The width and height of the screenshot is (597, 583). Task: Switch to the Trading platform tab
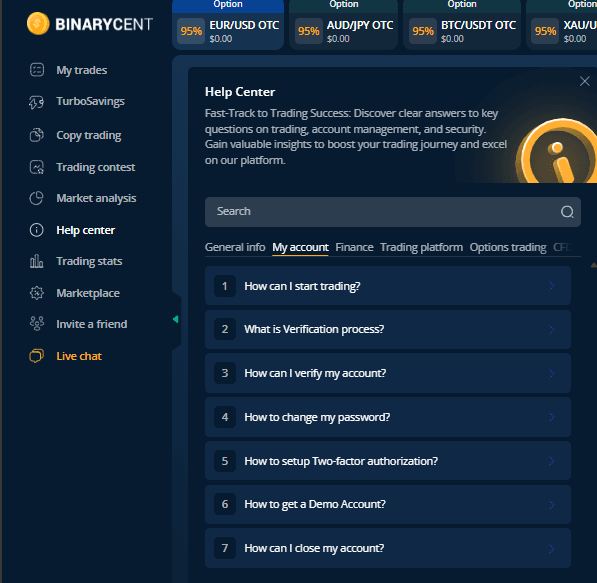(421, 247)
